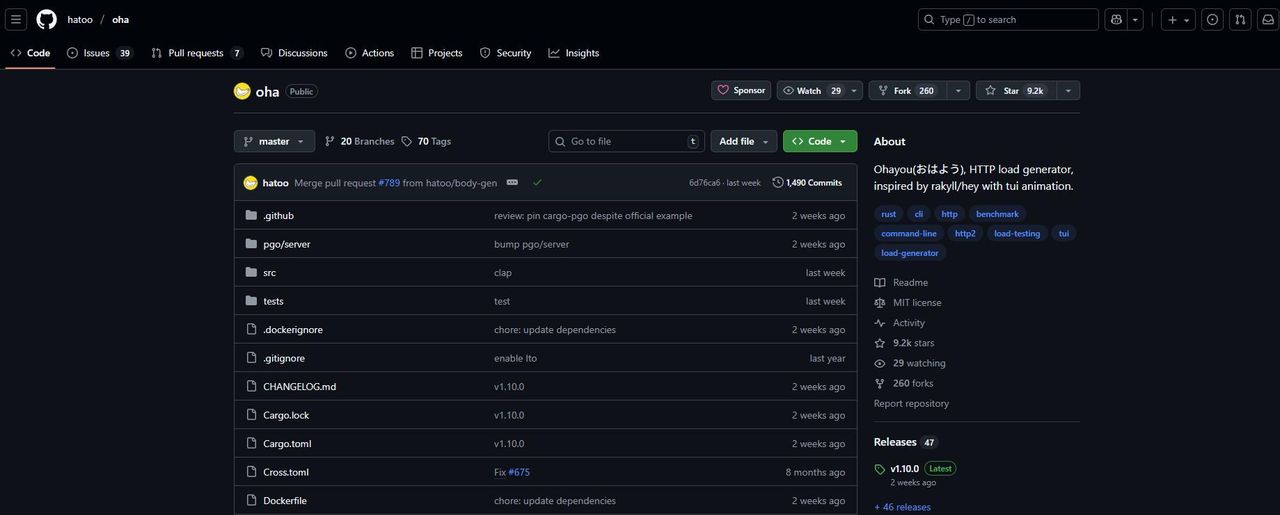Click the tag icon beside v1.10.0 release
1280x515 pixels.
880,469
